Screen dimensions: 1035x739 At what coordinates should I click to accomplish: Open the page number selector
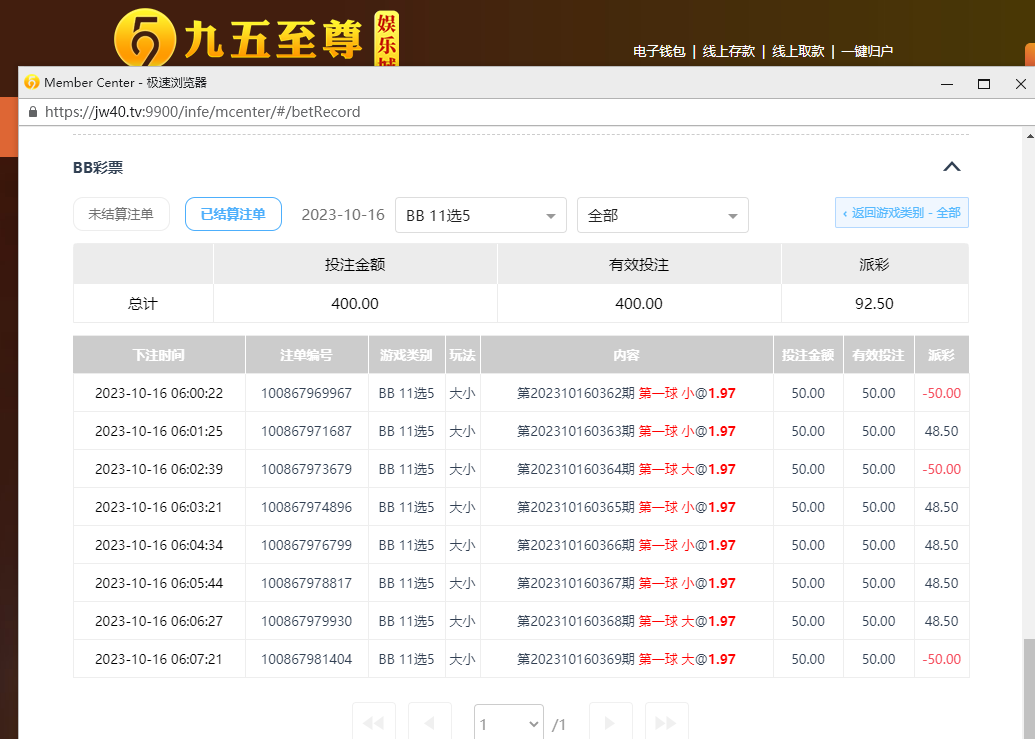tap(508, 723)
